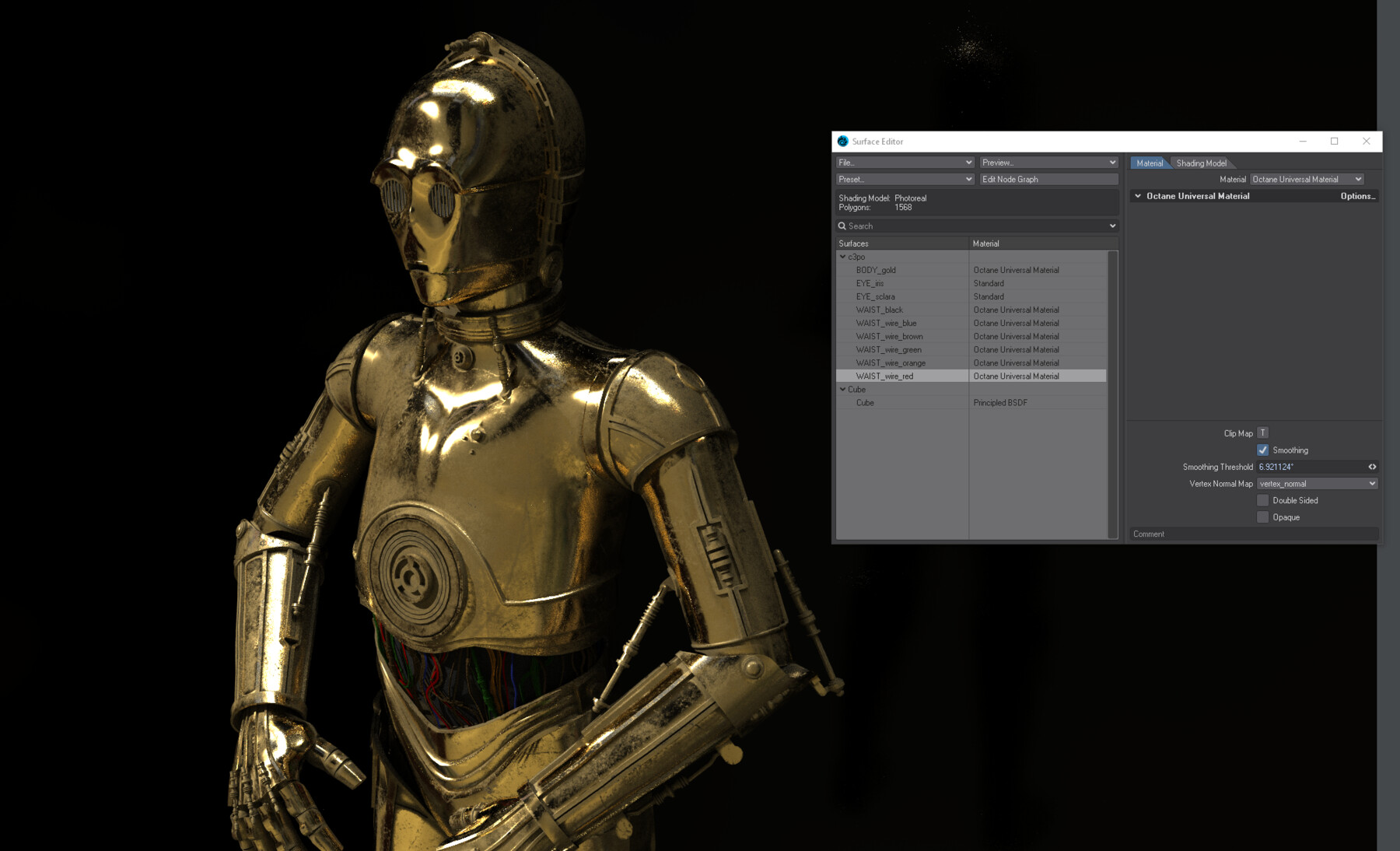Disable the Smoothing checkbox
Image resolution: width=1400 pixels, height=851 pixels.
pos(1262,450)
